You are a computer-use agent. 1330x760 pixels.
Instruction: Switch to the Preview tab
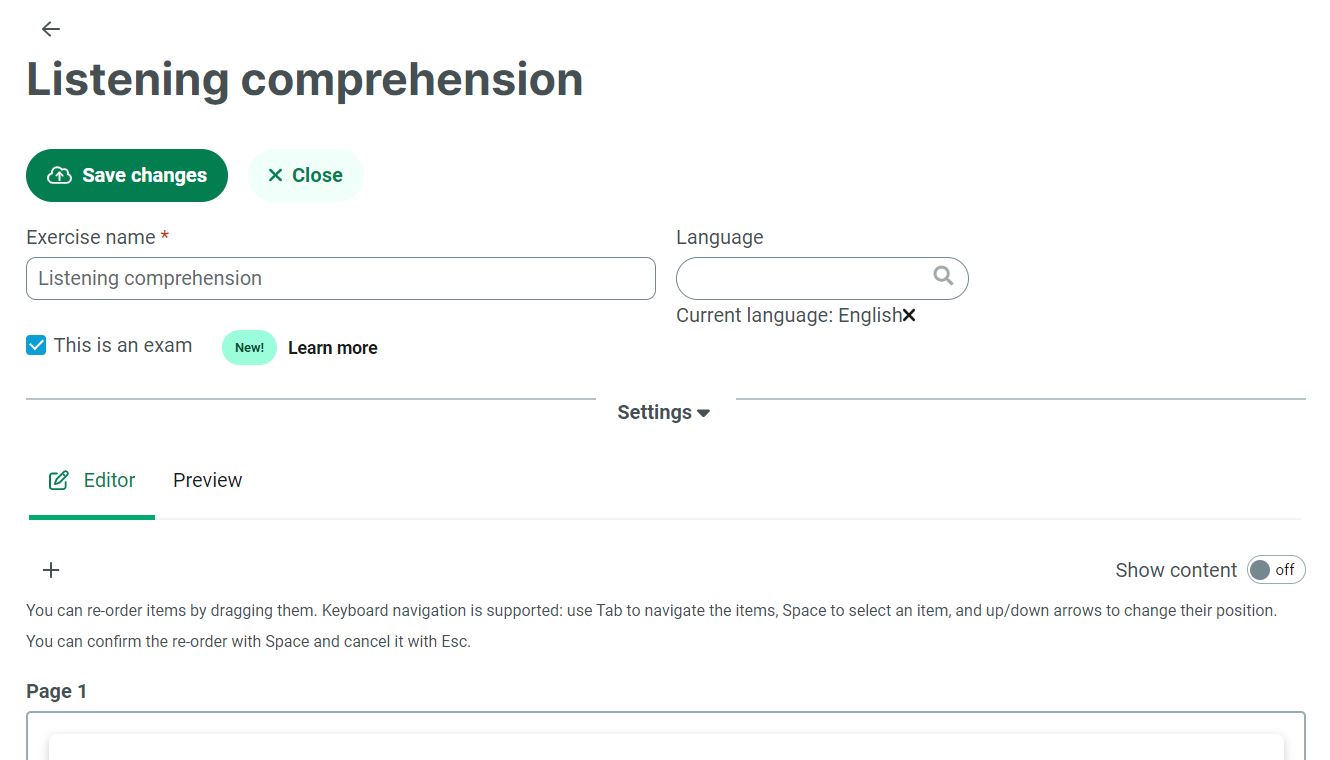coord(207,481)
